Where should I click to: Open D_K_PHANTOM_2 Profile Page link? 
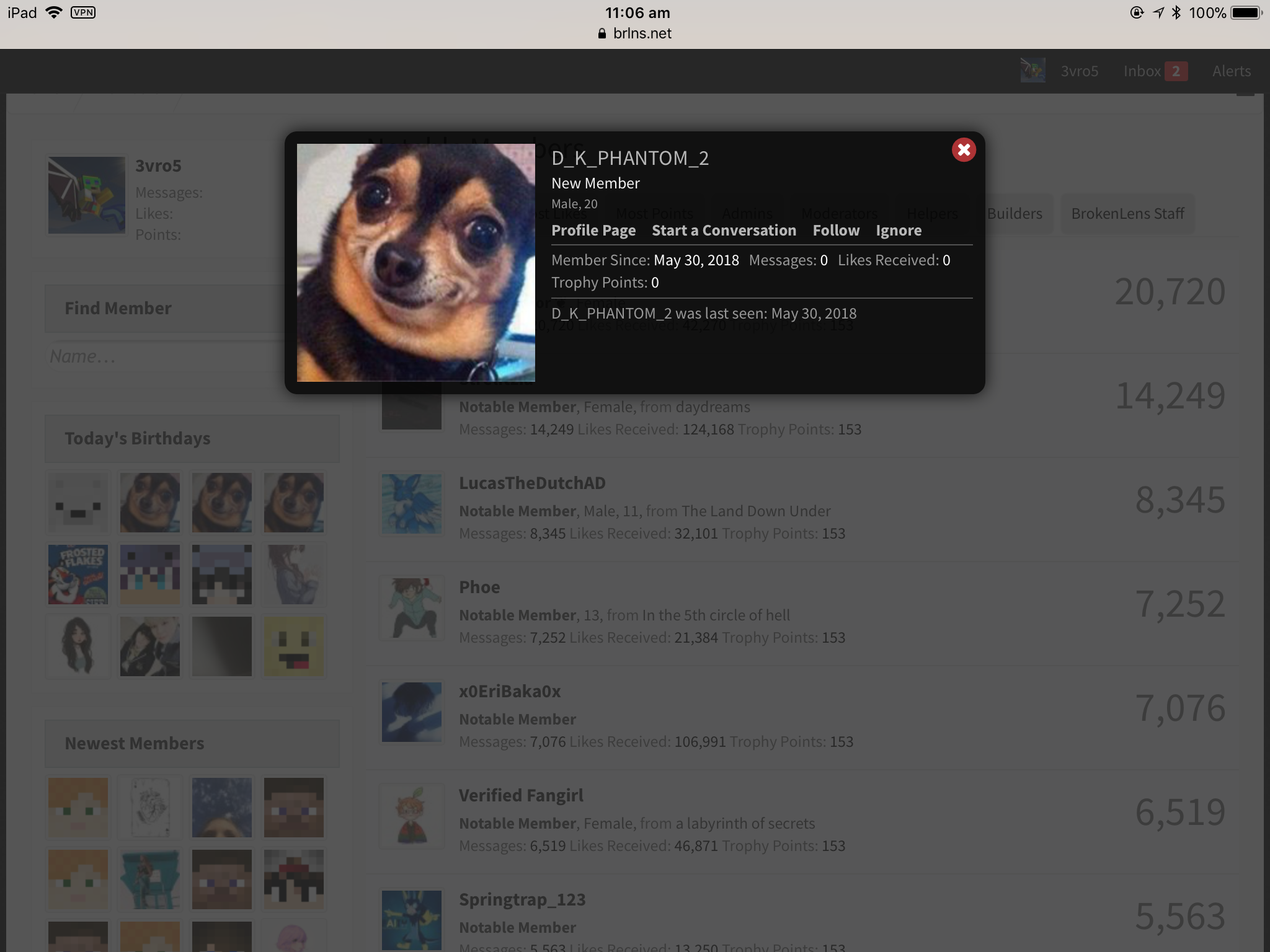click(593, 231)
